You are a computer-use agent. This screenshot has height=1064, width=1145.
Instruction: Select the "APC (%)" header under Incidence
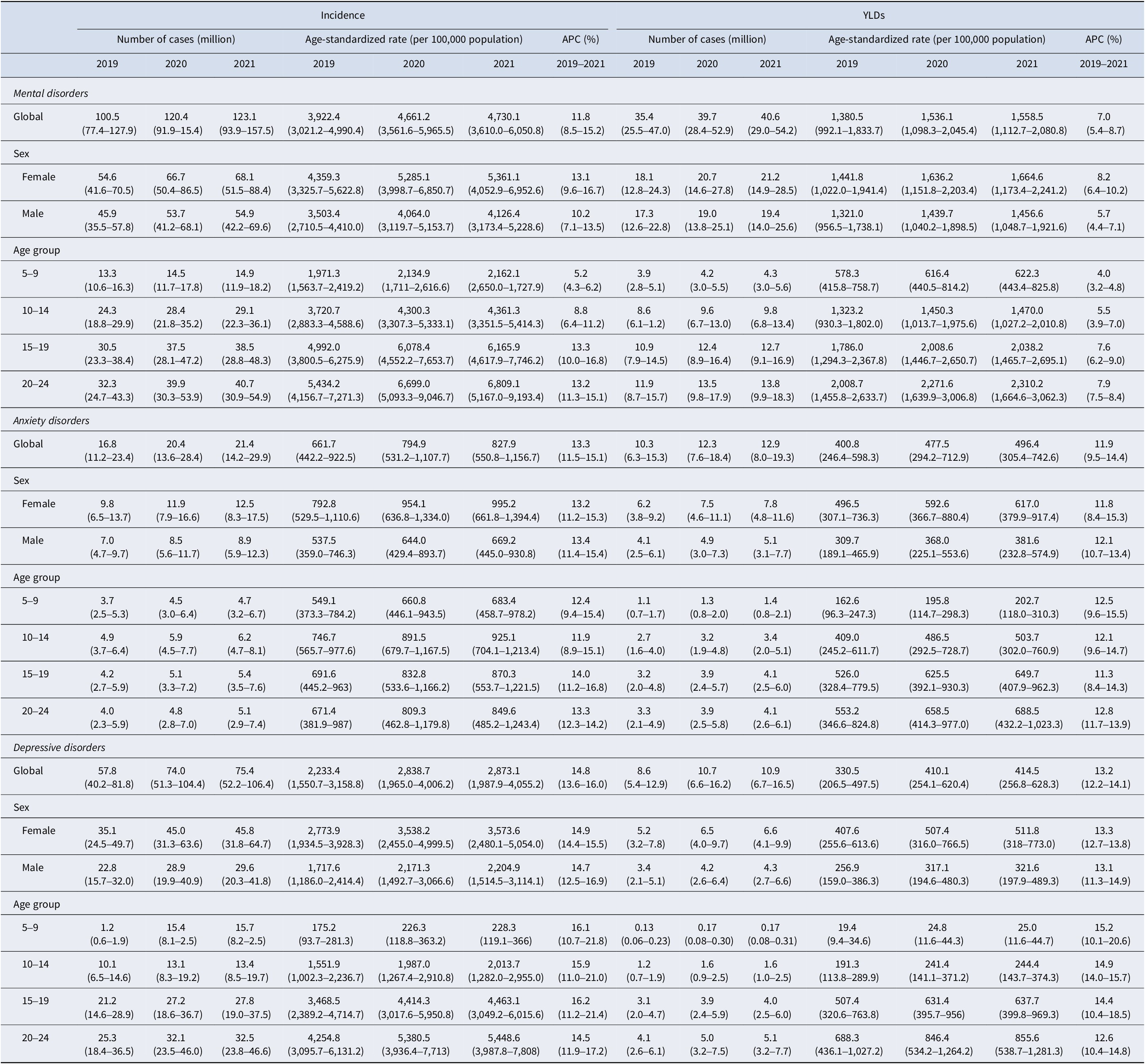coord(581,40)
